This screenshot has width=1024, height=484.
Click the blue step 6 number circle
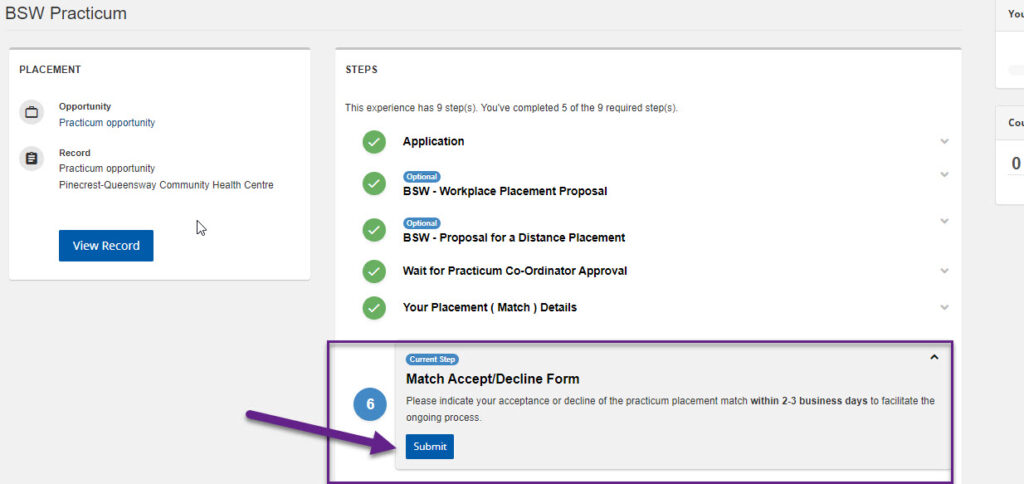370,405
